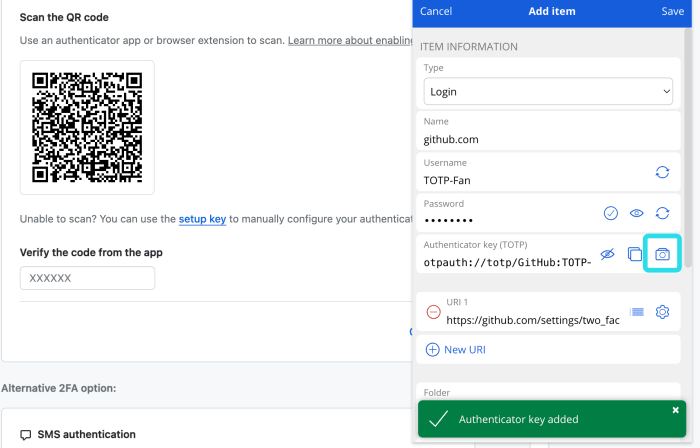Click the URI 1 drag handle icon
This screenshot has width=700, height=448.
[x=636, y=312]
